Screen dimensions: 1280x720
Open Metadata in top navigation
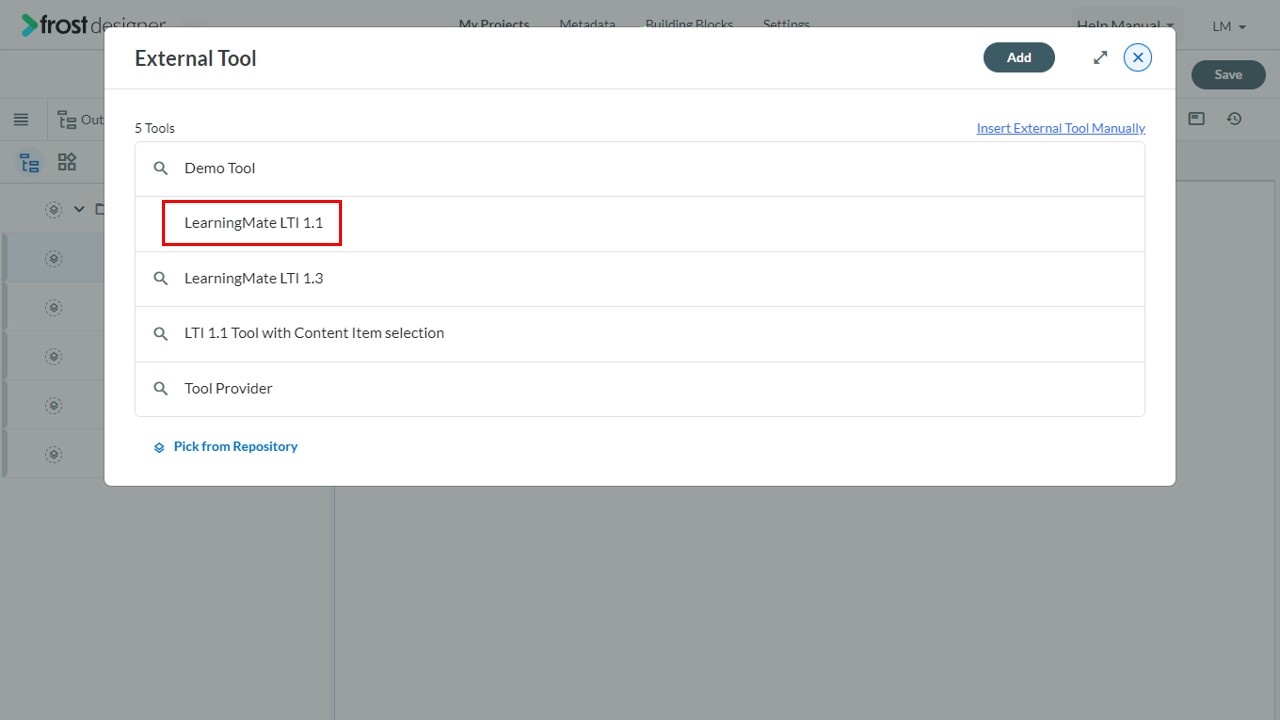tap(587, 24)
